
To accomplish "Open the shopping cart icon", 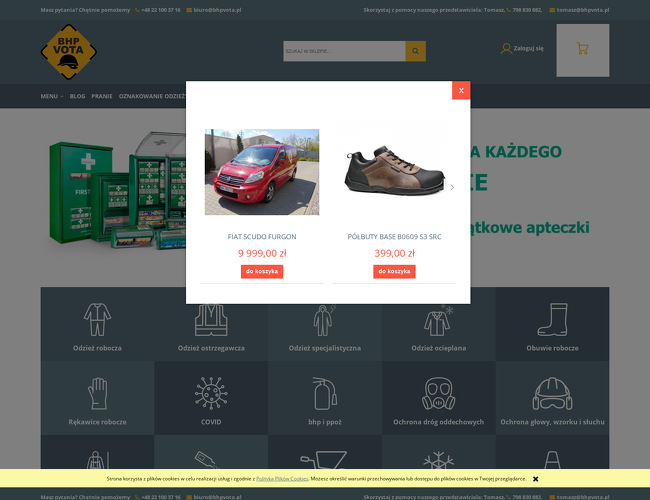I will click(x=583, y=49).
